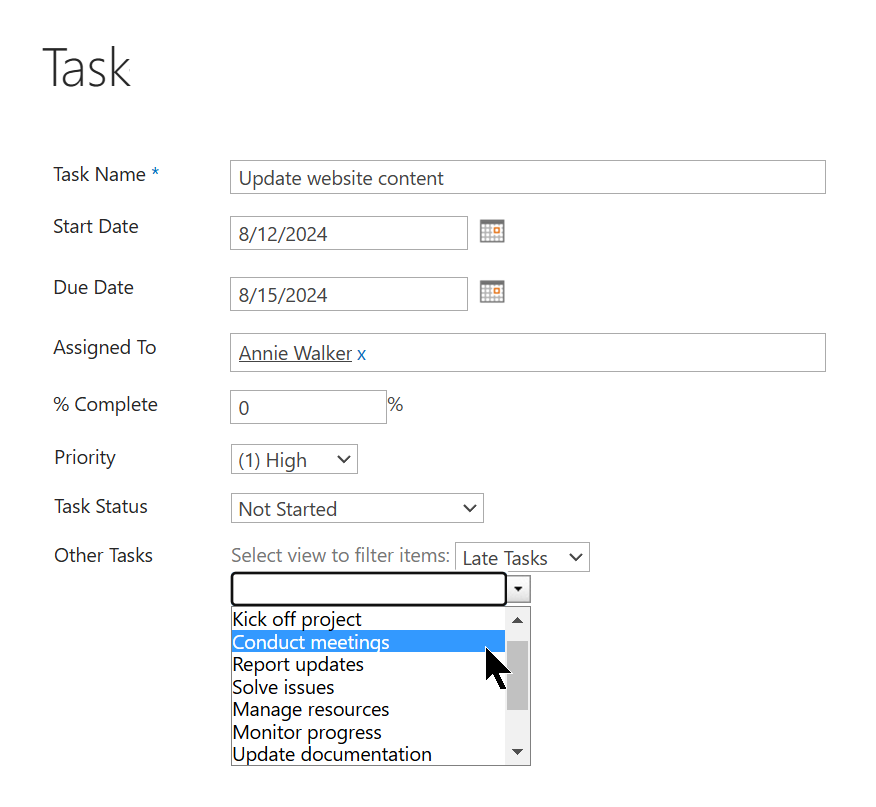The width and height of the screenshot is (876, 807).
Task: Click the Task Name text field
Action: pyautogui.click(x=527, y=177)
